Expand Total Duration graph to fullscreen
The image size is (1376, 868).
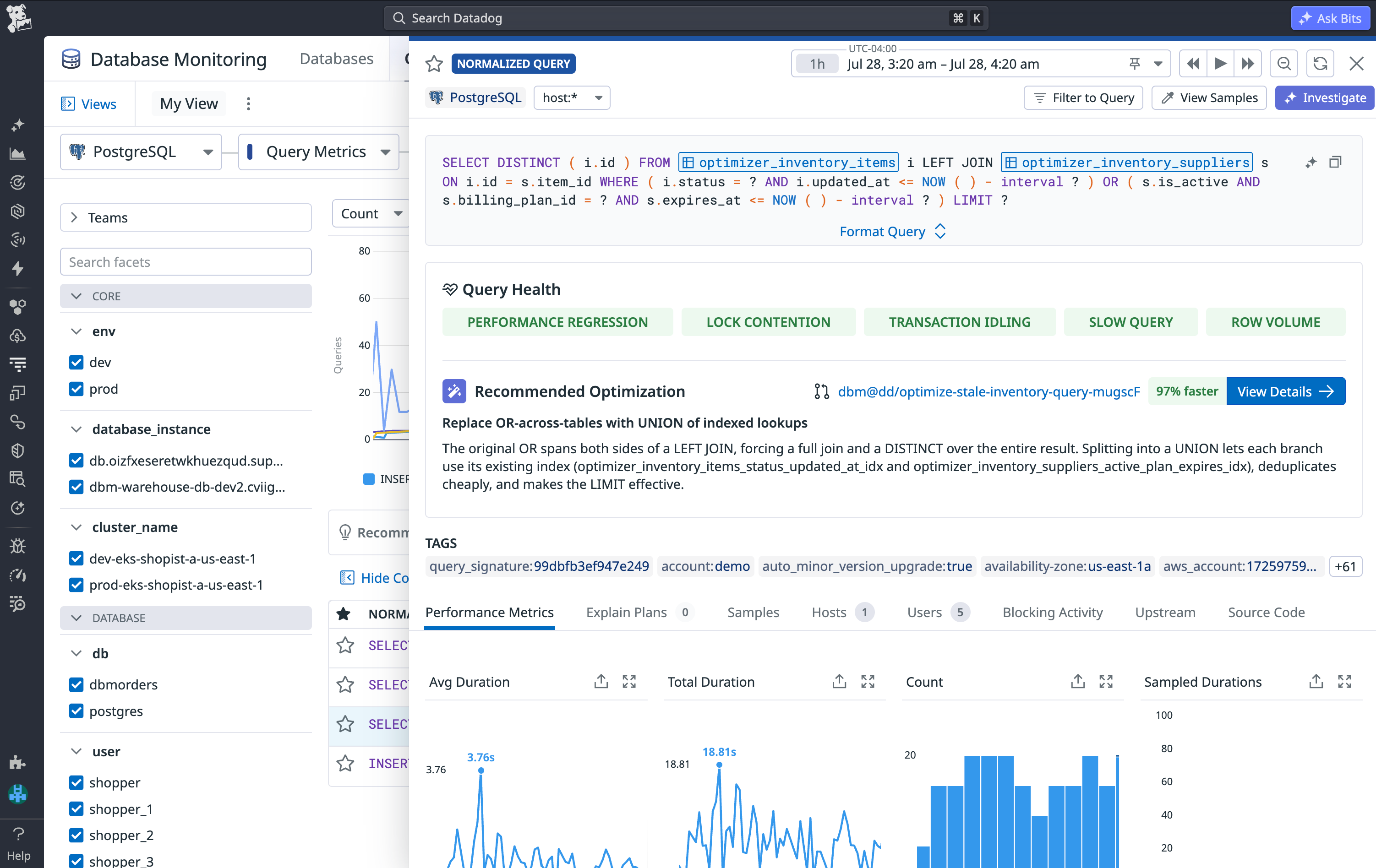(868, 681)
